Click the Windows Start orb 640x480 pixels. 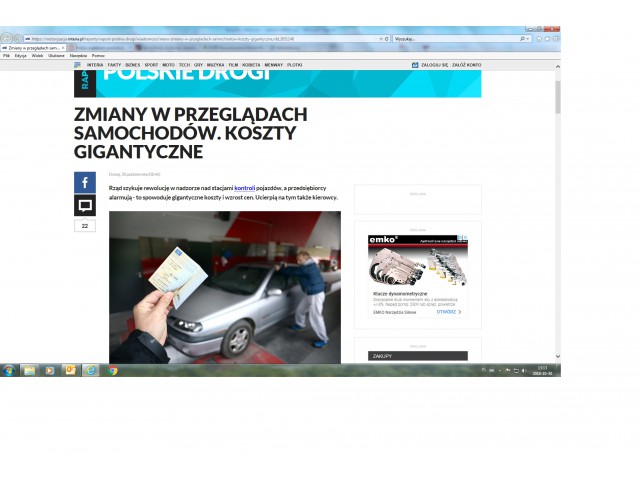pyautogui.click(x=8, y=370)
